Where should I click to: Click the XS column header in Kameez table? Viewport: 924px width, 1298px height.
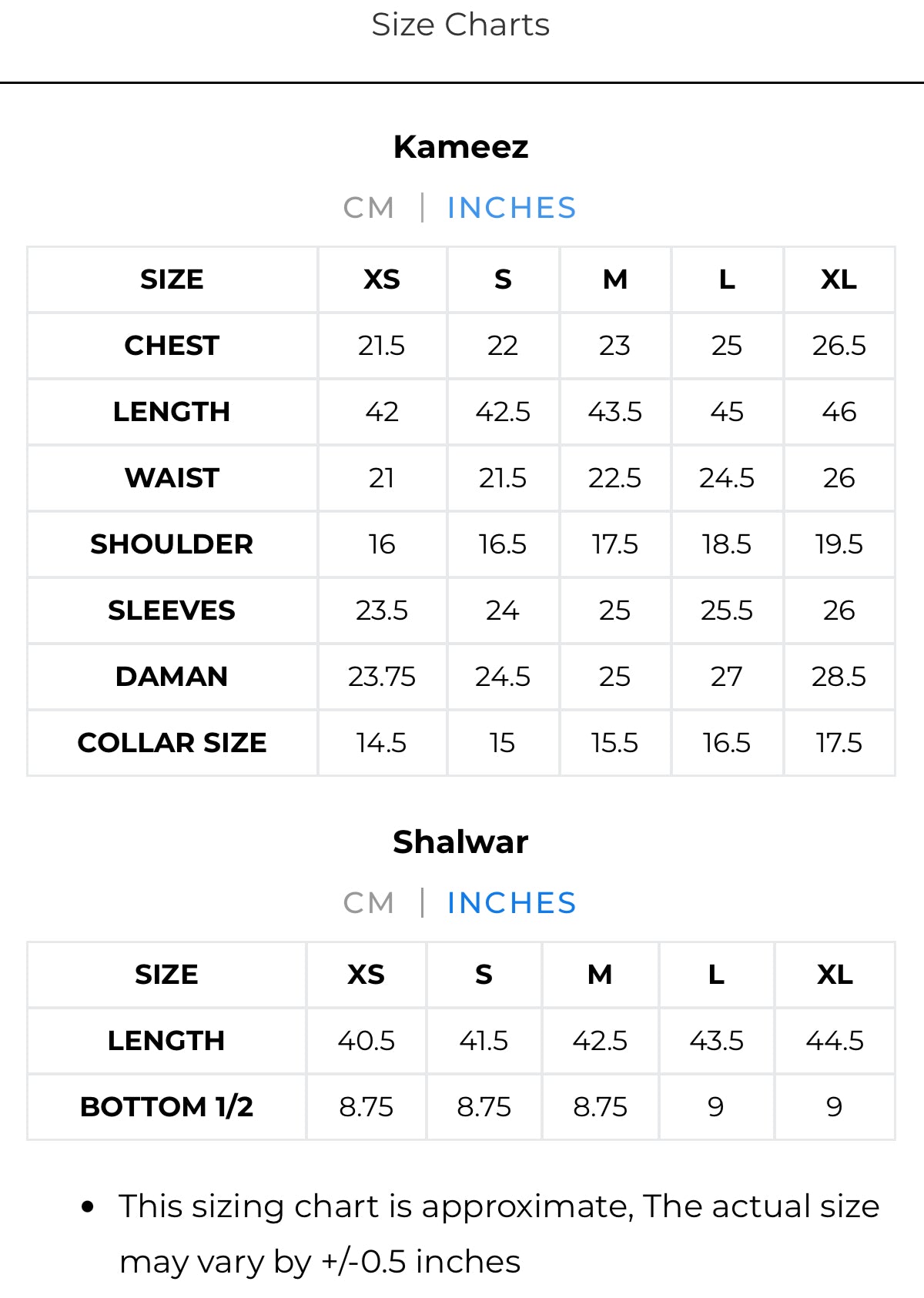pos(382,279)
